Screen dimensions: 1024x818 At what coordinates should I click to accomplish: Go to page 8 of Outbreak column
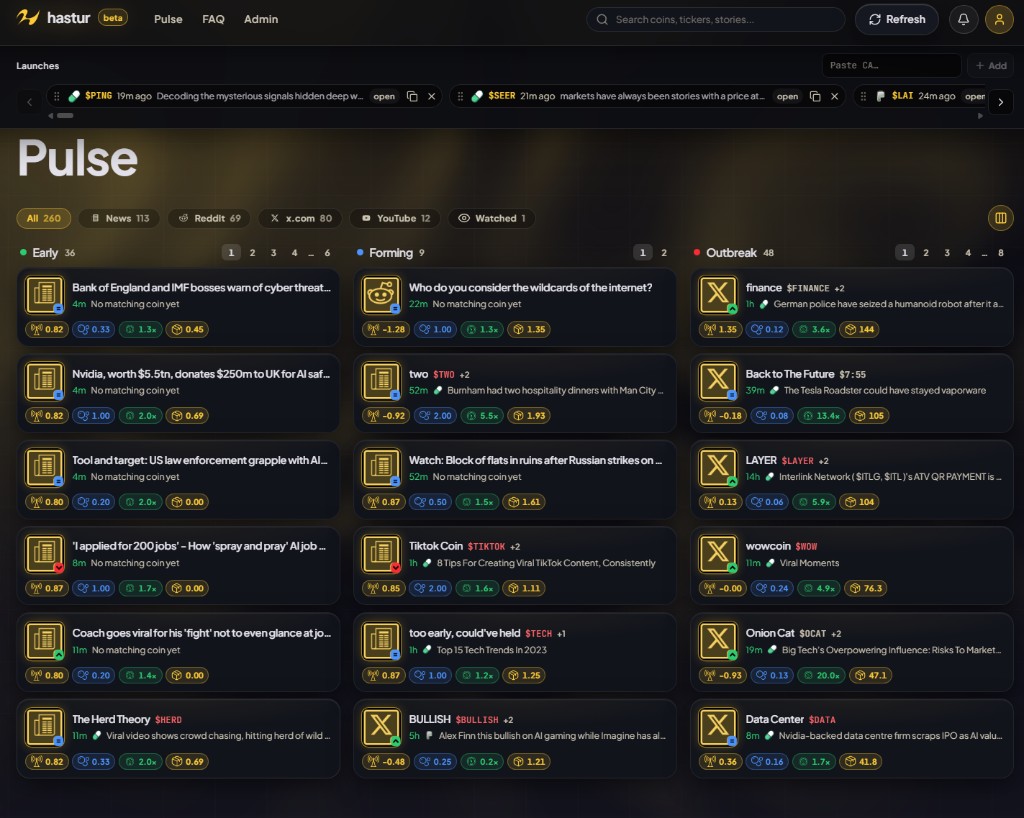pos(1000,253)
